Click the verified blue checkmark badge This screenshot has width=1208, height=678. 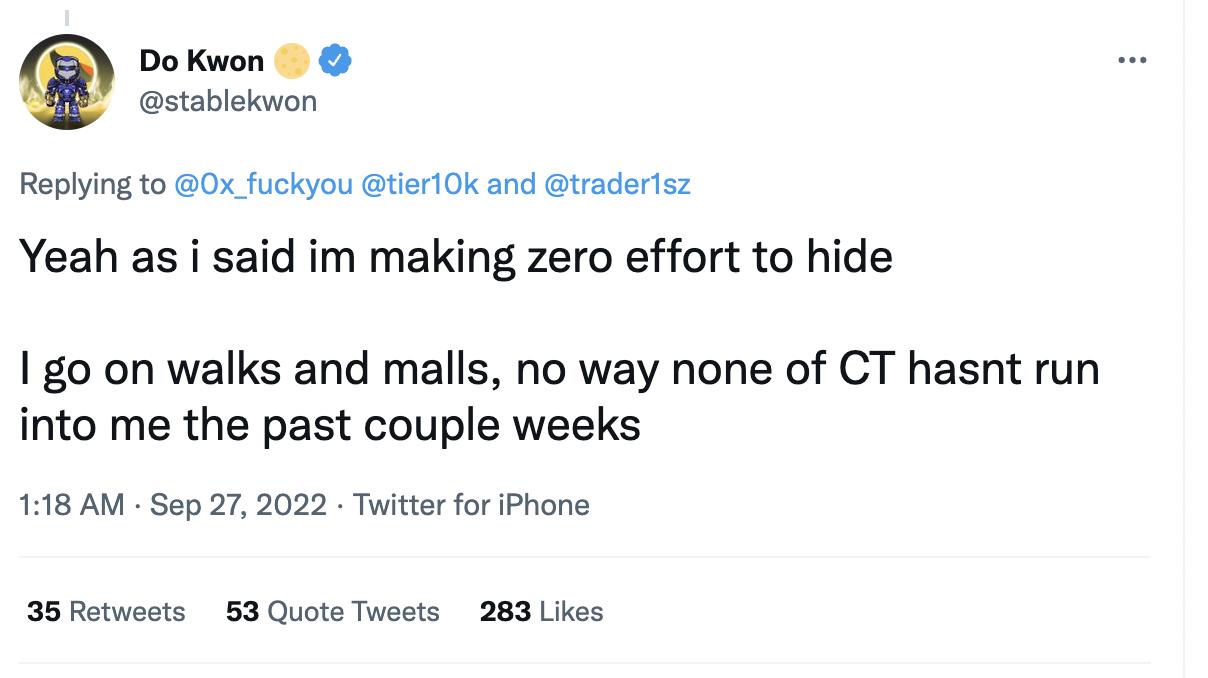coord(335,60)
